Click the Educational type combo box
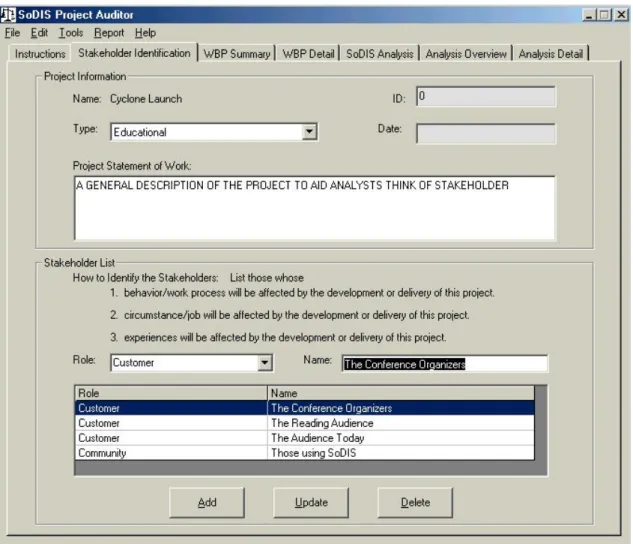This screenshot has width=633, height=544. click(214, 132)
